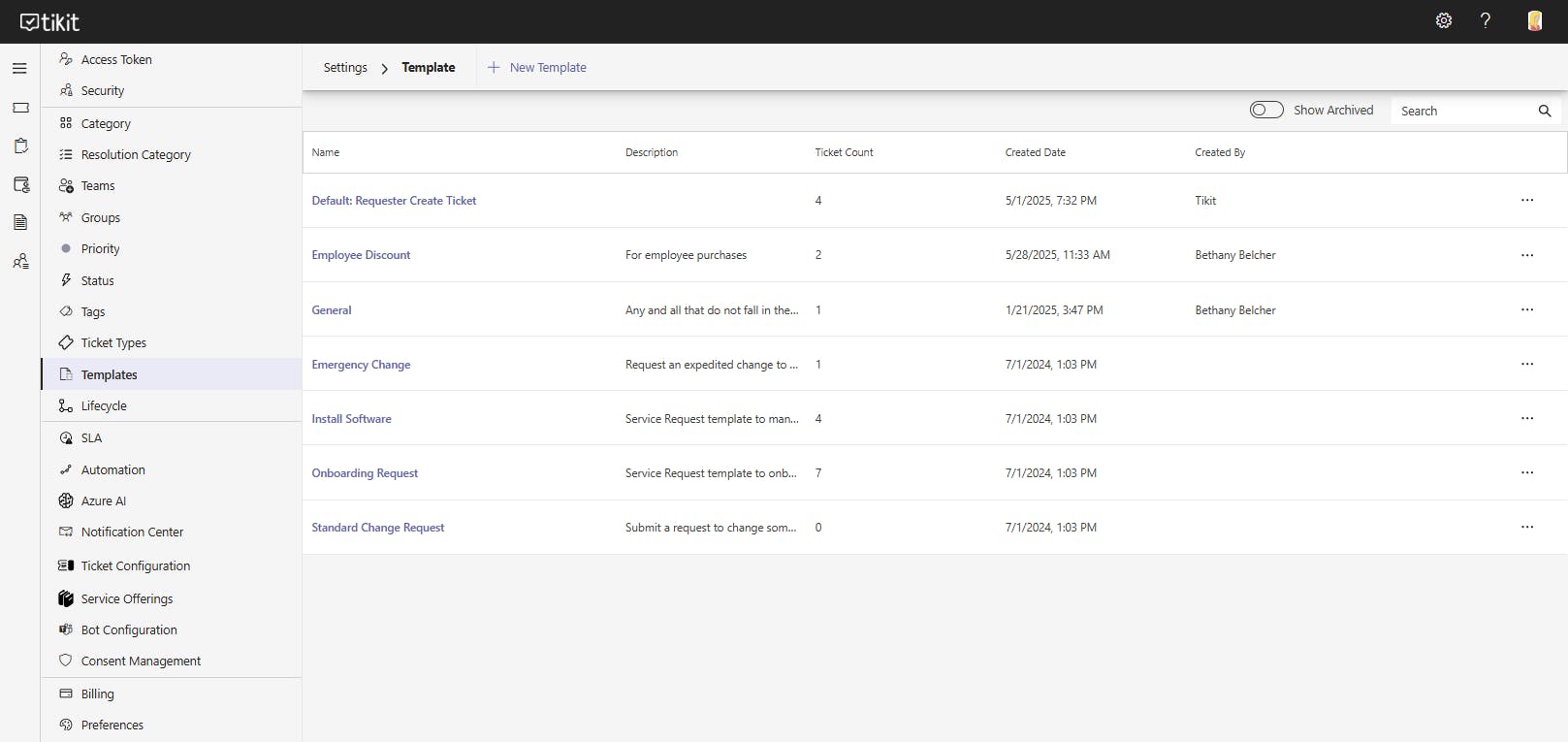Screen dimensions: 1568x742
Task: Open the user profile avatar
Action: point(1534,21)
